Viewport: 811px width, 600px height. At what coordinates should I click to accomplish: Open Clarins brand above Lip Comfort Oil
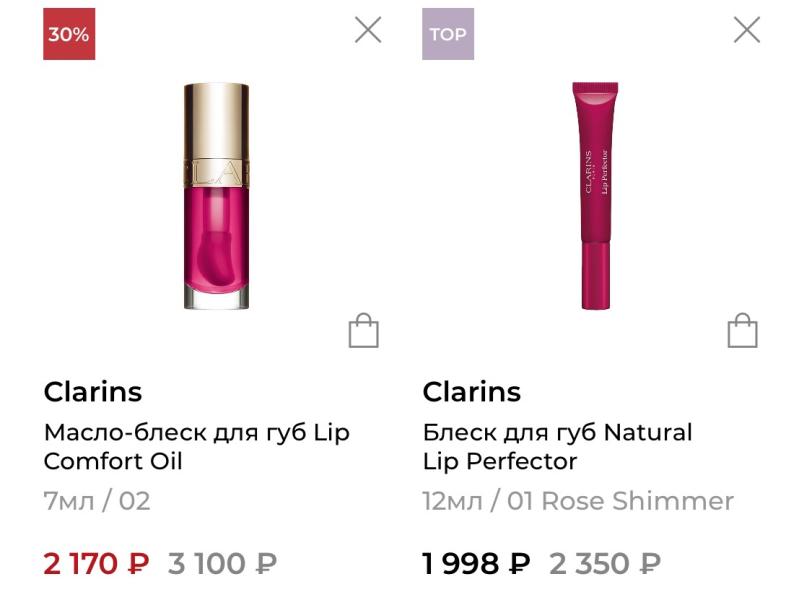(x=93, y=392)
